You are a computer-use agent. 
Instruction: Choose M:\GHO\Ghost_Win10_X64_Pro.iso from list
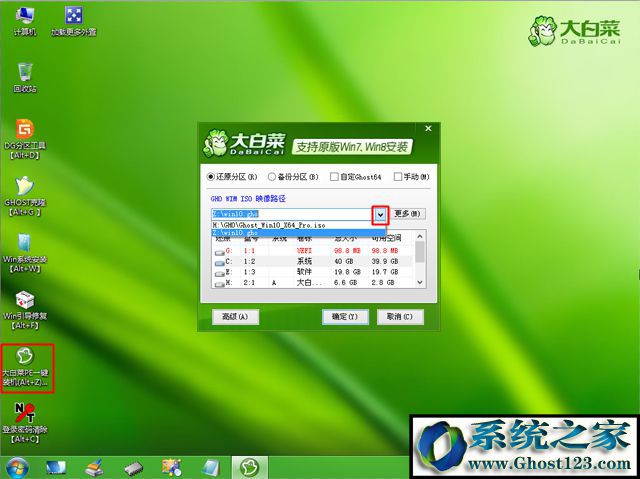coord(298,225)
